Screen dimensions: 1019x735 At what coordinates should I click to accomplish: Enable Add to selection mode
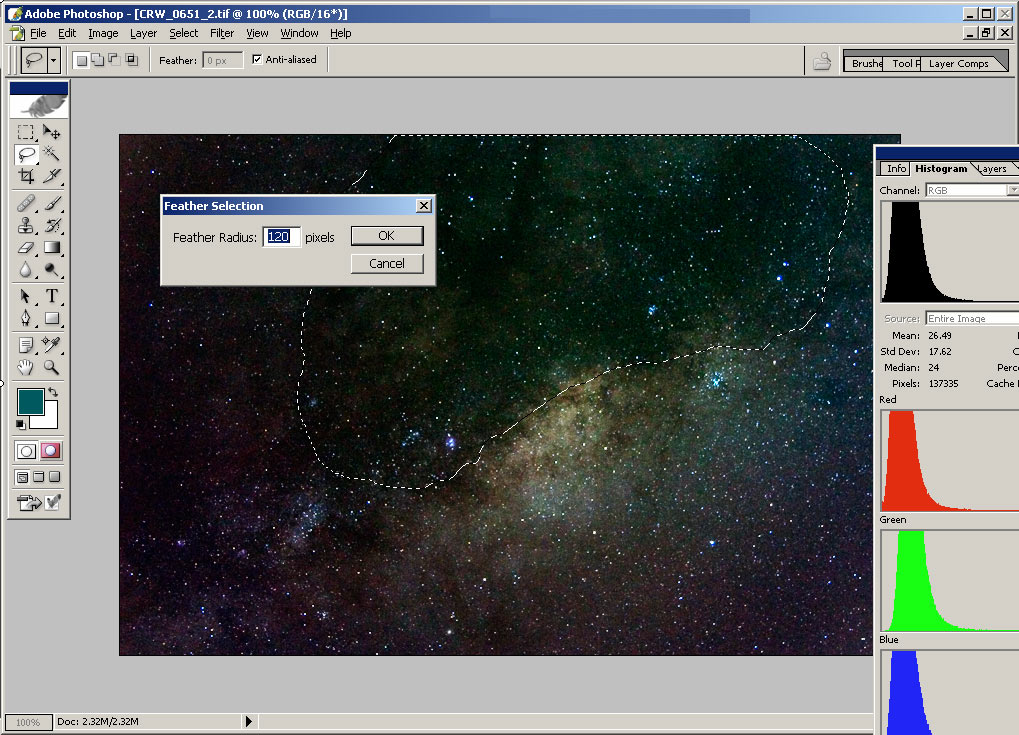point(98,60)
